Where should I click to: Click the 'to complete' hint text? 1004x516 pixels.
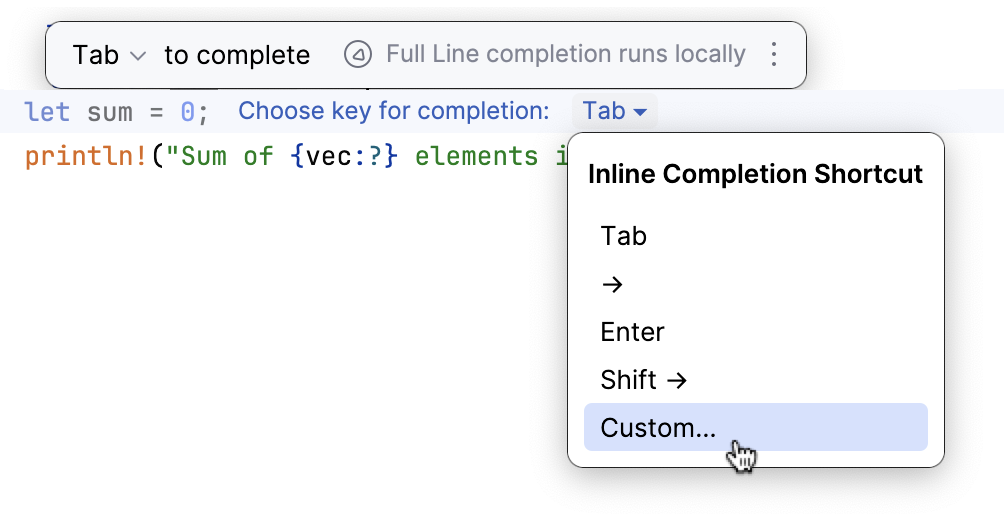pos(237,56)
